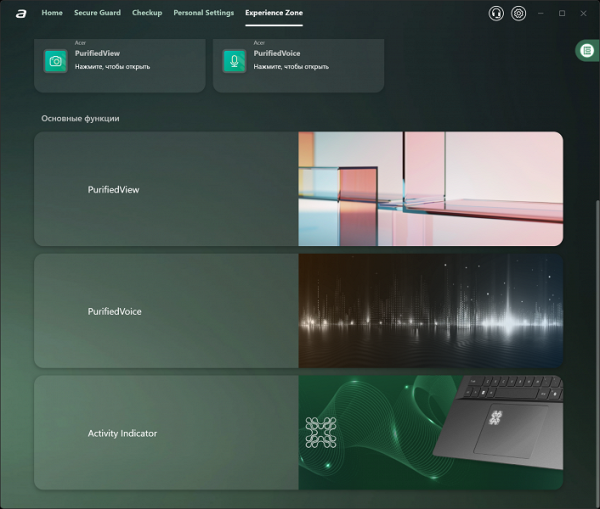Viewport: 600px width, 509px height.
Task: Go to the Home tab
Action: coord(52,13)
